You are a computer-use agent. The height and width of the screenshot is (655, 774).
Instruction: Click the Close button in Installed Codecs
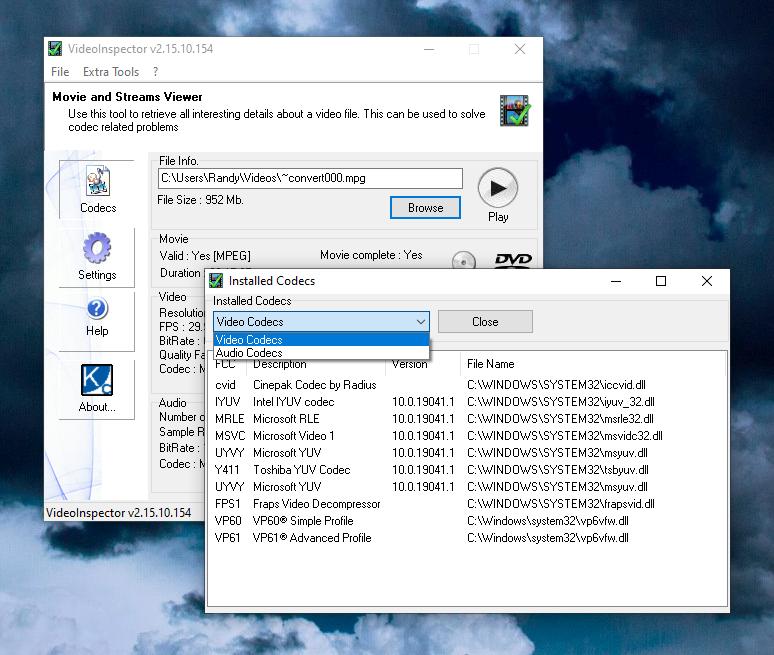[485, 322]
